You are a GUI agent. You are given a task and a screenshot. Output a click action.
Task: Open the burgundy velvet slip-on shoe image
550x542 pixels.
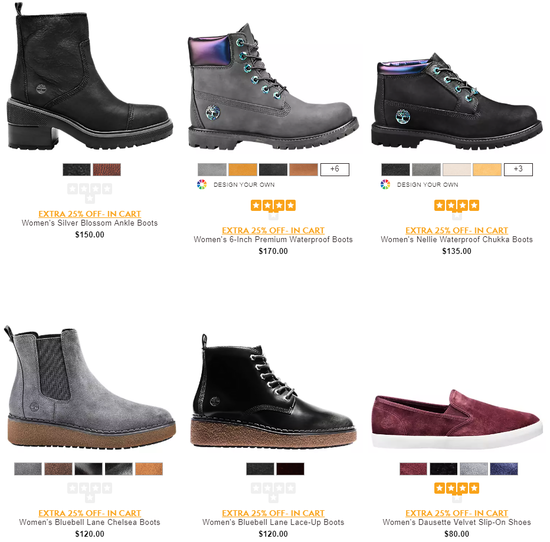pos(457,419)
